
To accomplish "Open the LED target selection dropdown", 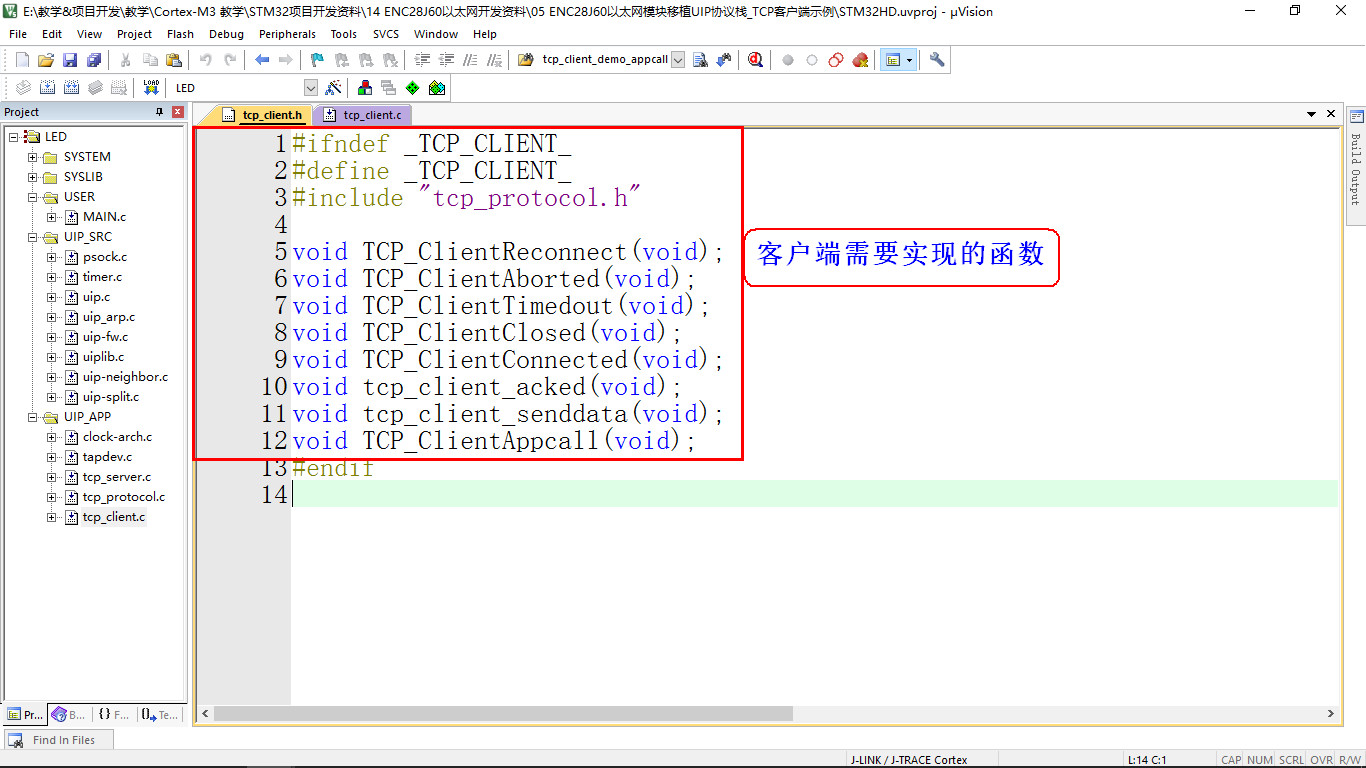I will (310, 88).
